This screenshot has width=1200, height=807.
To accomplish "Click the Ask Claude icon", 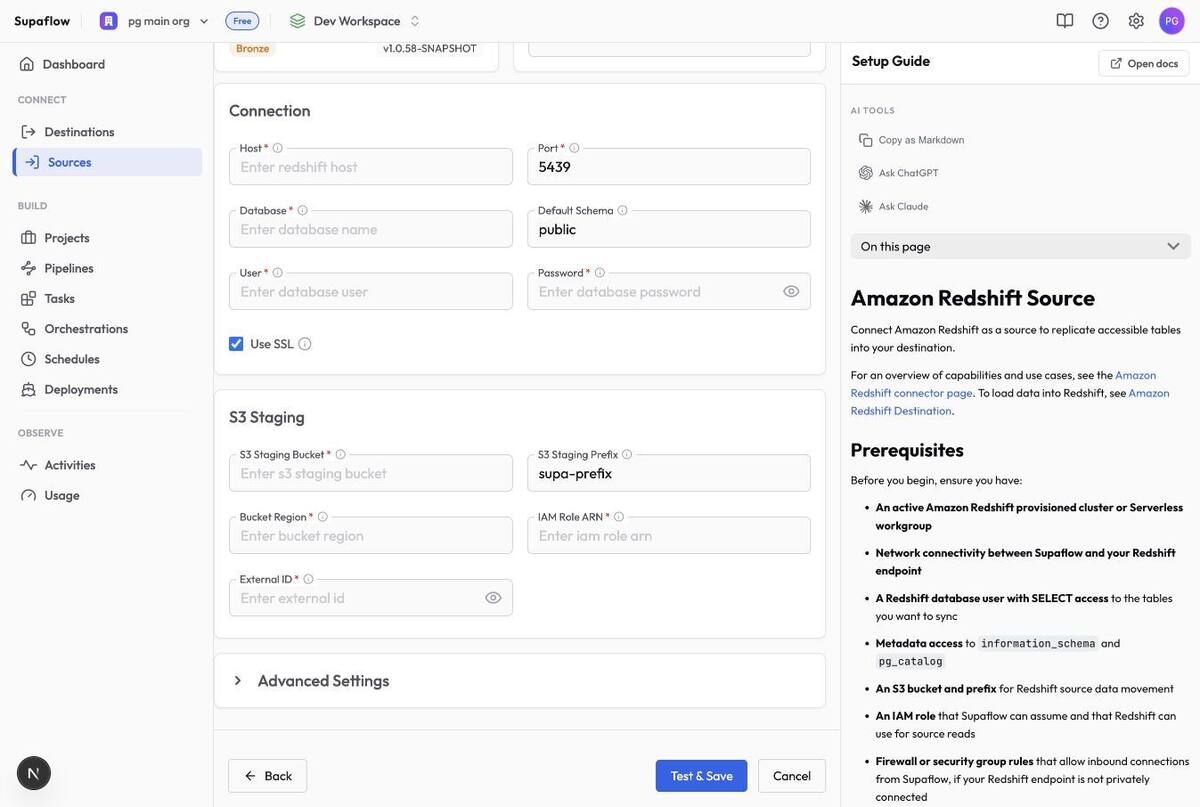I will coord(866,206).
